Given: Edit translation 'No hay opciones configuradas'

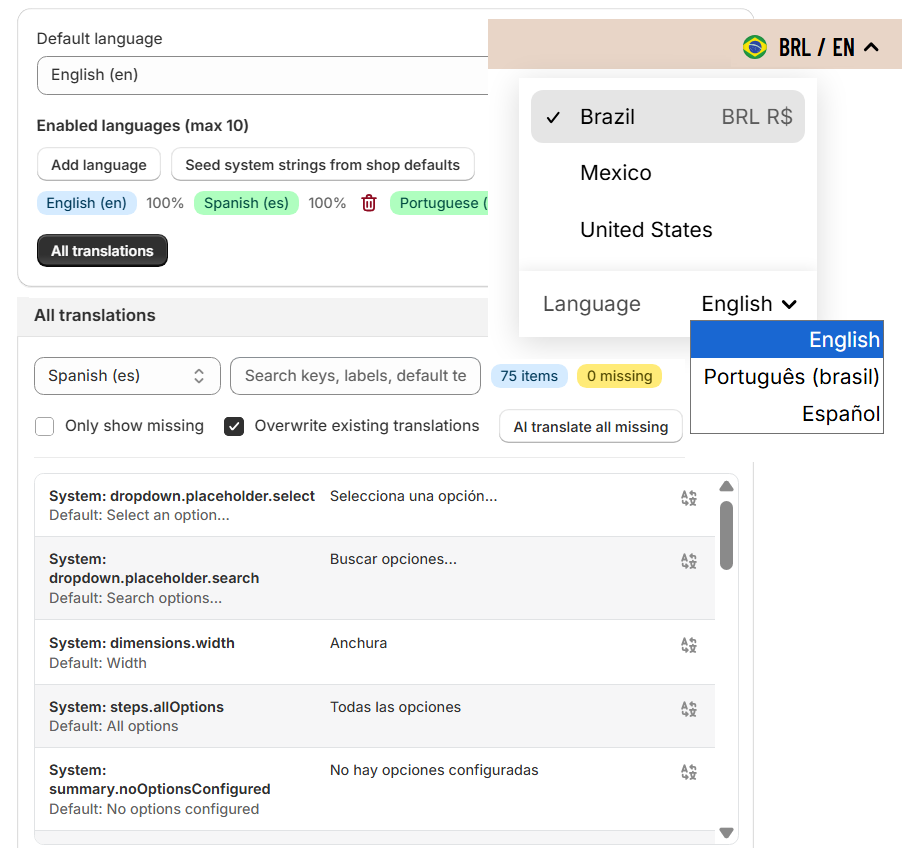Looking at the screenshot, I should coord(434,770).
